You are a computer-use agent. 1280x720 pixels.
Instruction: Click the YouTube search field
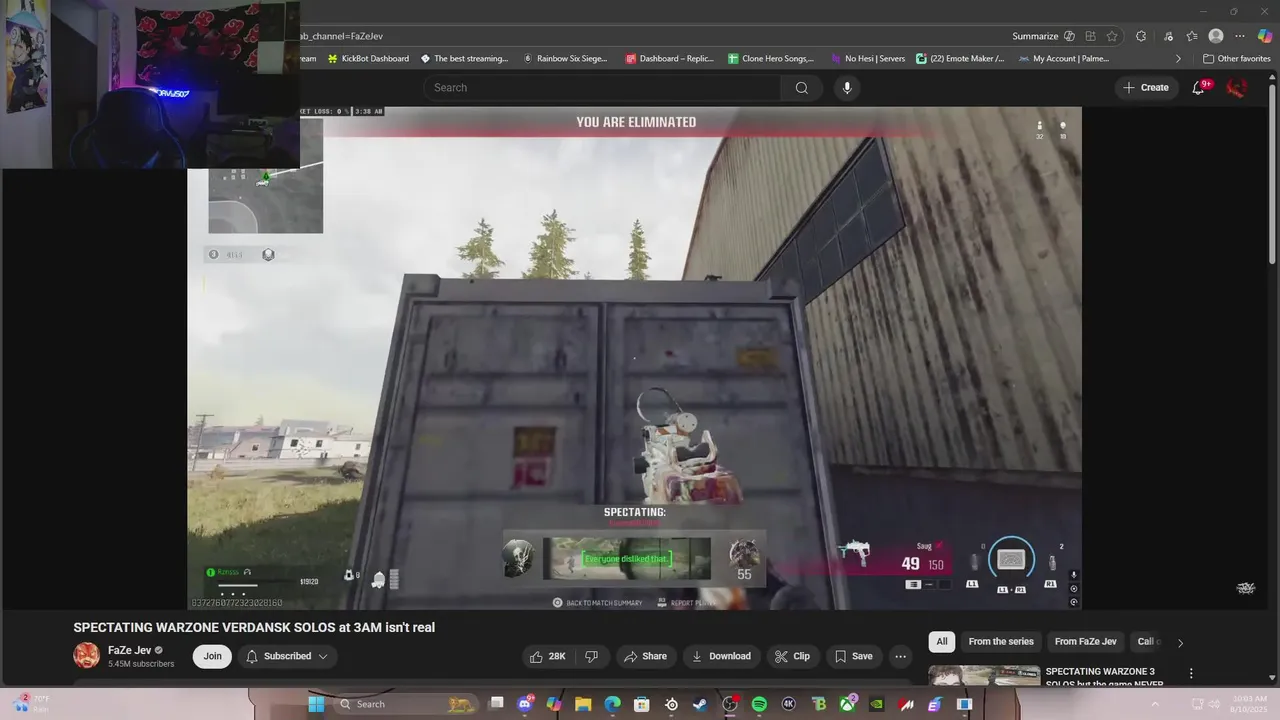coord(603,88)
